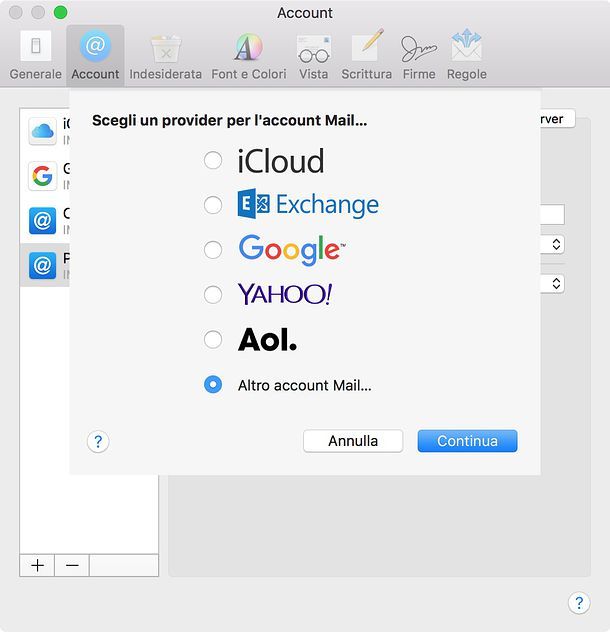
Task: Pick the Yahoo! radio button
Action: (x=213, y=295)
